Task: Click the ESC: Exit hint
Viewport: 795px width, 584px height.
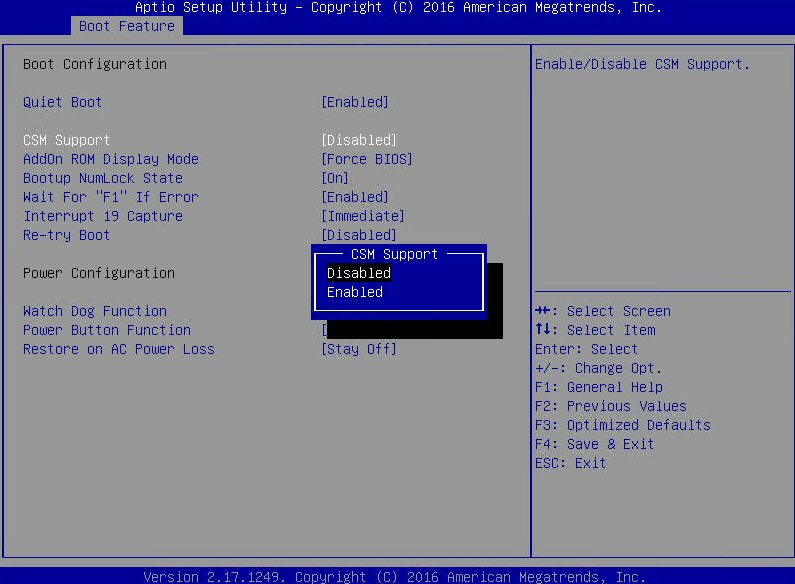Action: pyautogui.click(x=571, y=463)
